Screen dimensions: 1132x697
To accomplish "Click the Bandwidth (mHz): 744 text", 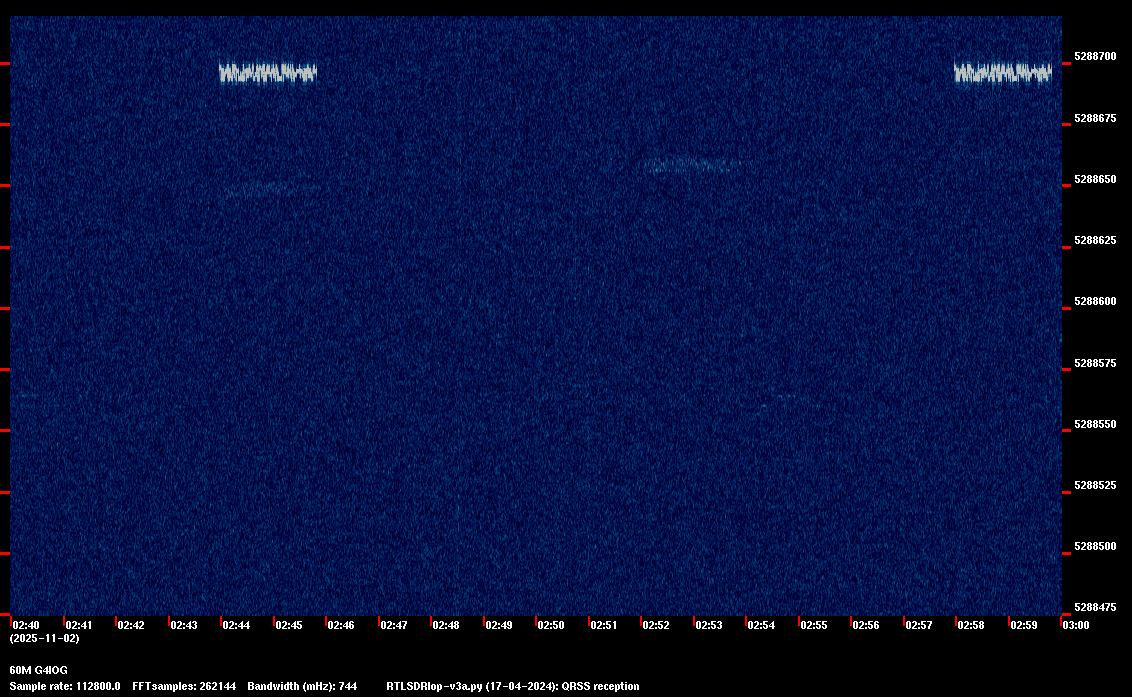I will pos(302,686).
